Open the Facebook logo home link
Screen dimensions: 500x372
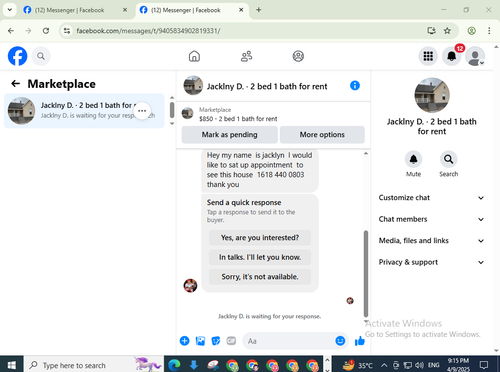click(17, 56)
